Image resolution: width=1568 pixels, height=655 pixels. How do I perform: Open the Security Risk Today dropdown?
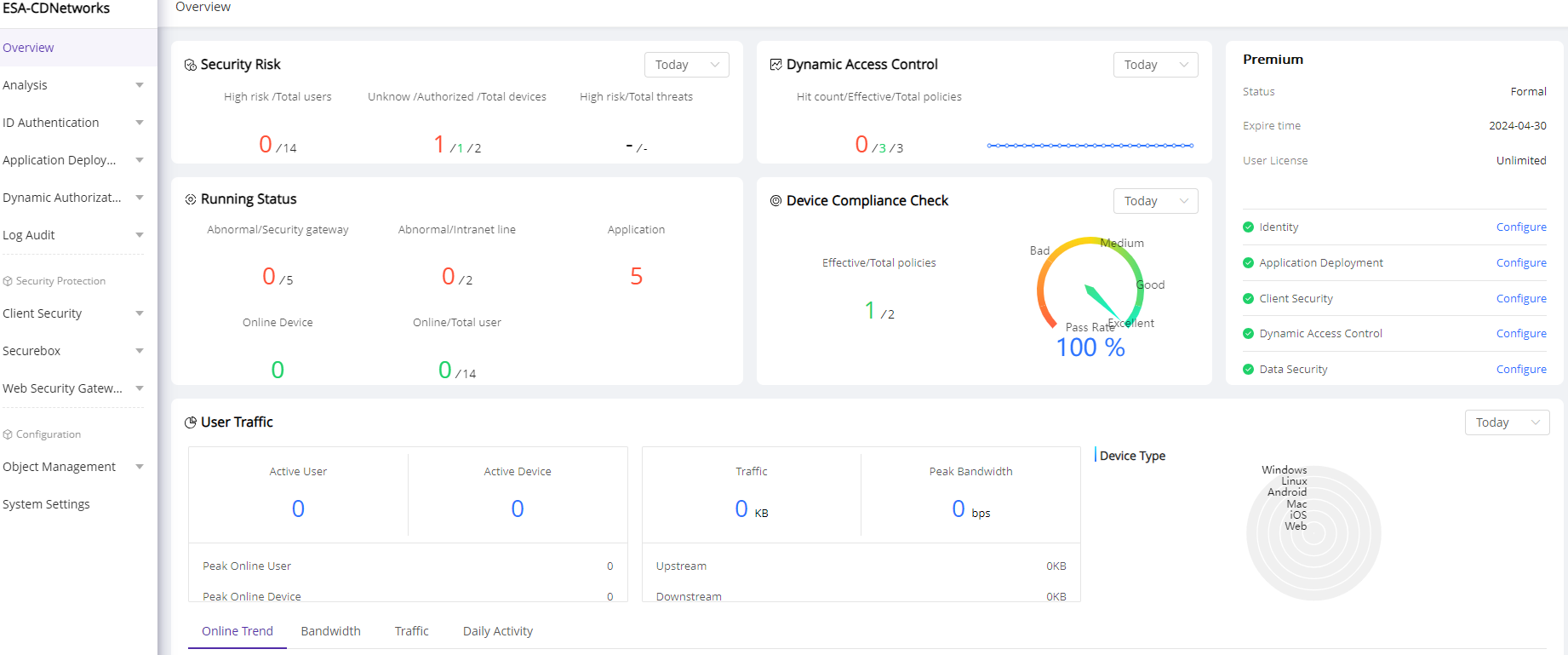coord(687,65)
